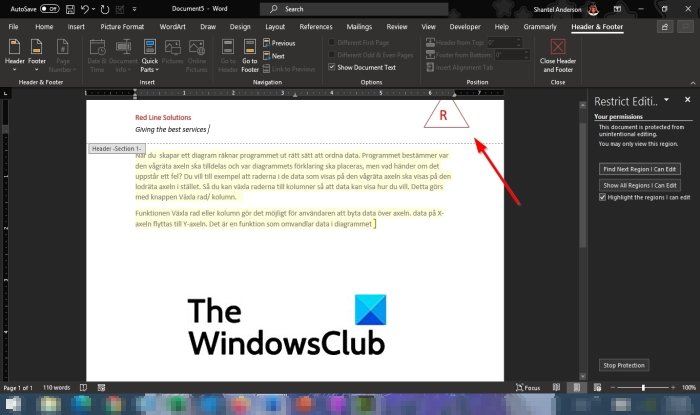The image size is (700, 415).
Task: Click the Red Line Solutions header text
Action: pyautogui.click(x=163, y=117)
